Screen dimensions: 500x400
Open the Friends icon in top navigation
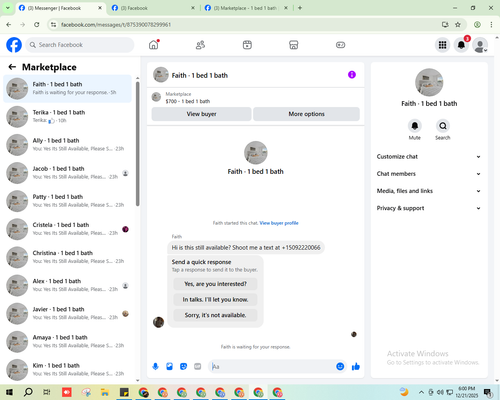[200, 45]
